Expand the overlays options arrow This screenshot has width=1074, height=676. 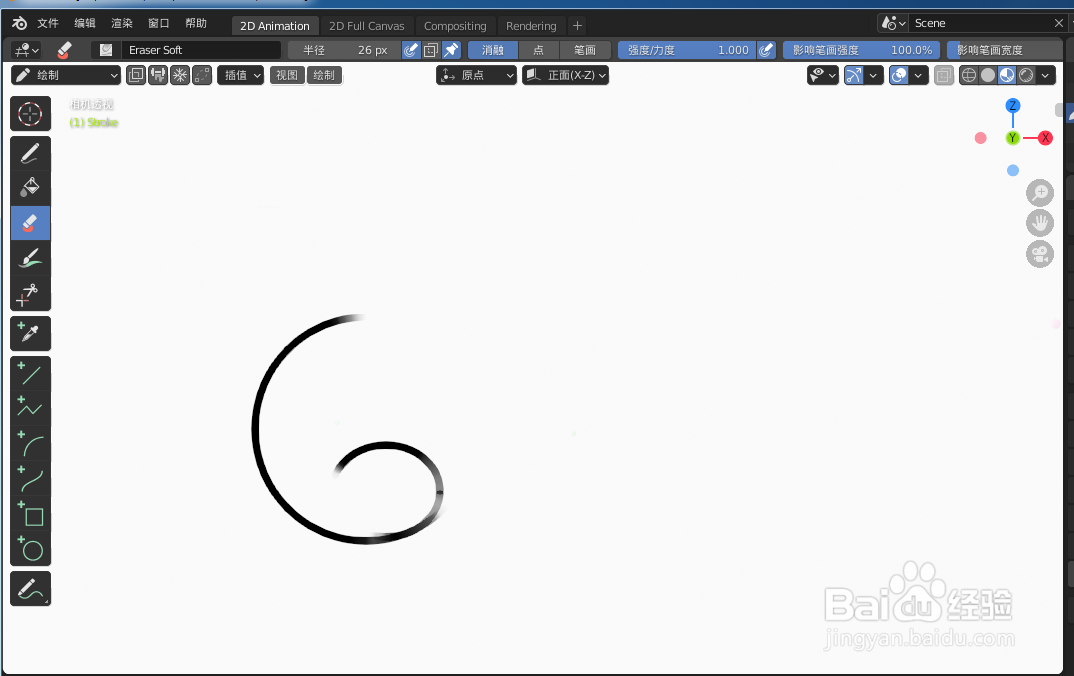[x=919, y=75]
